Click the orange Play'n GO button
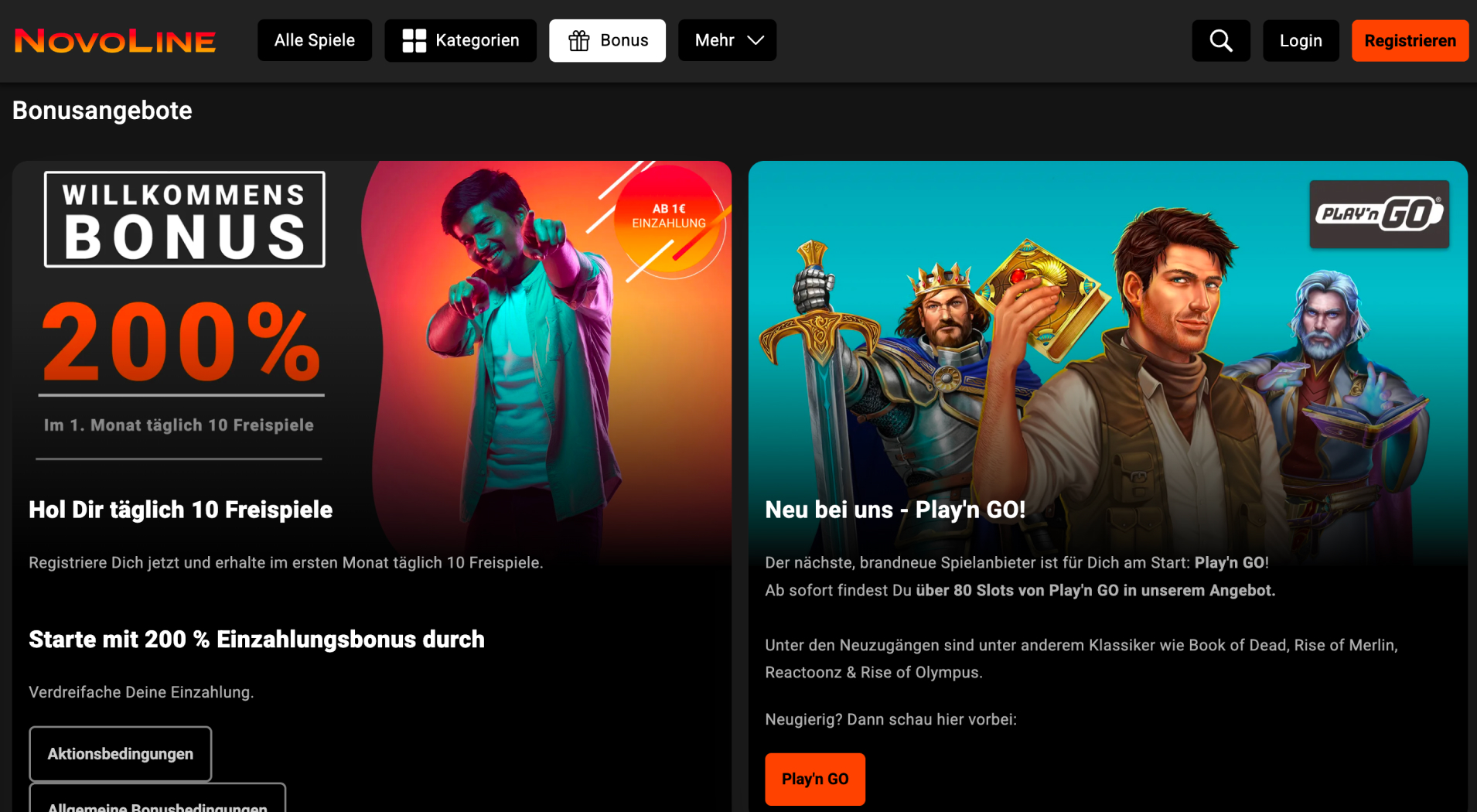Screen dimensions: 1477x812 (x=815, y=780)
